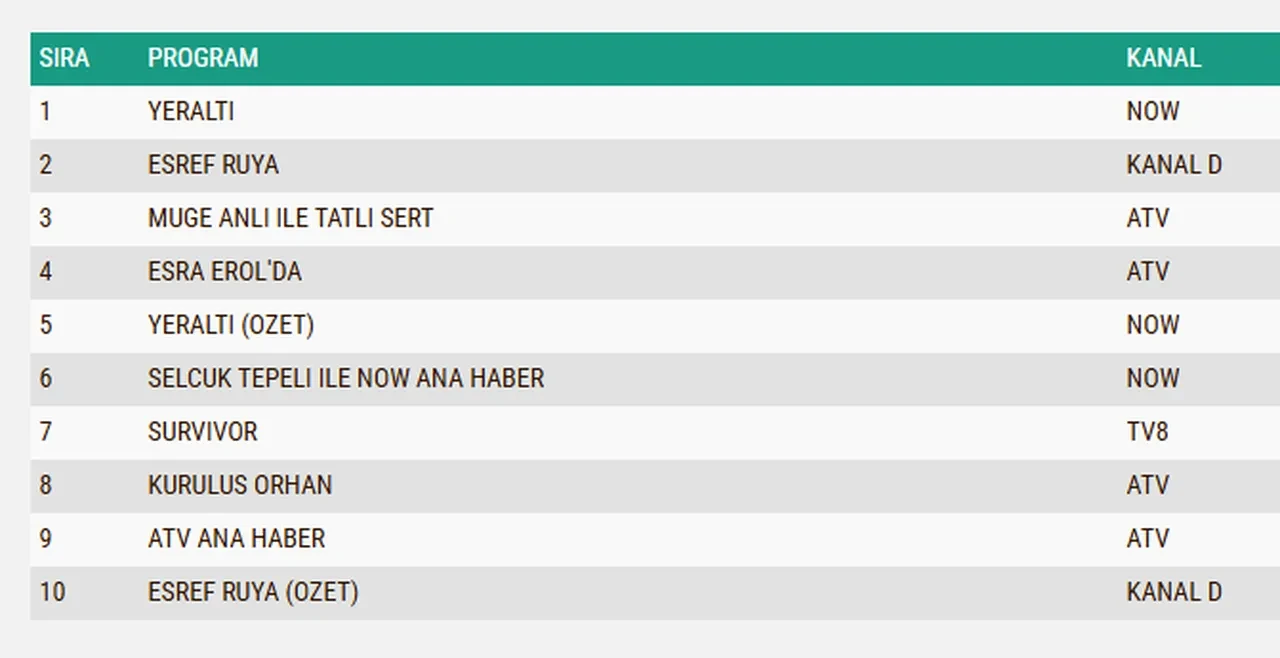1280x658 pixels.
Task: Click the SURVIVOR program name
Action: coord(202,432)
